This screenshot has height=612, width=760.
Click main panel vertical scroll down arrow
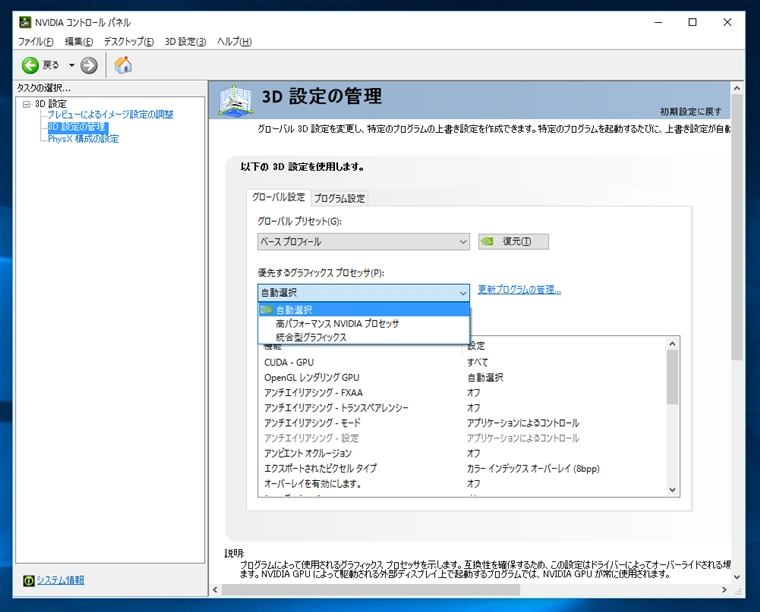click(x=737, y=577)
